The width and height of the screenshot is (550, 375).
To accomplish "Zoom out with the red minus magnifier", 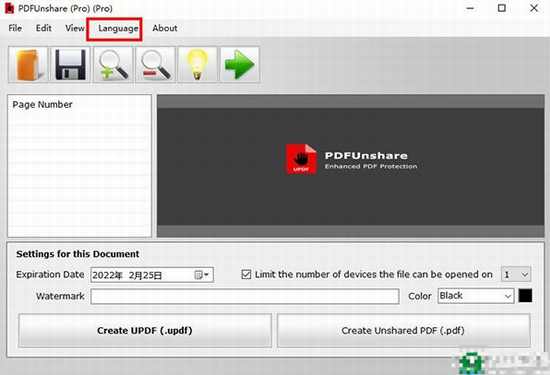I will (155, 65).
